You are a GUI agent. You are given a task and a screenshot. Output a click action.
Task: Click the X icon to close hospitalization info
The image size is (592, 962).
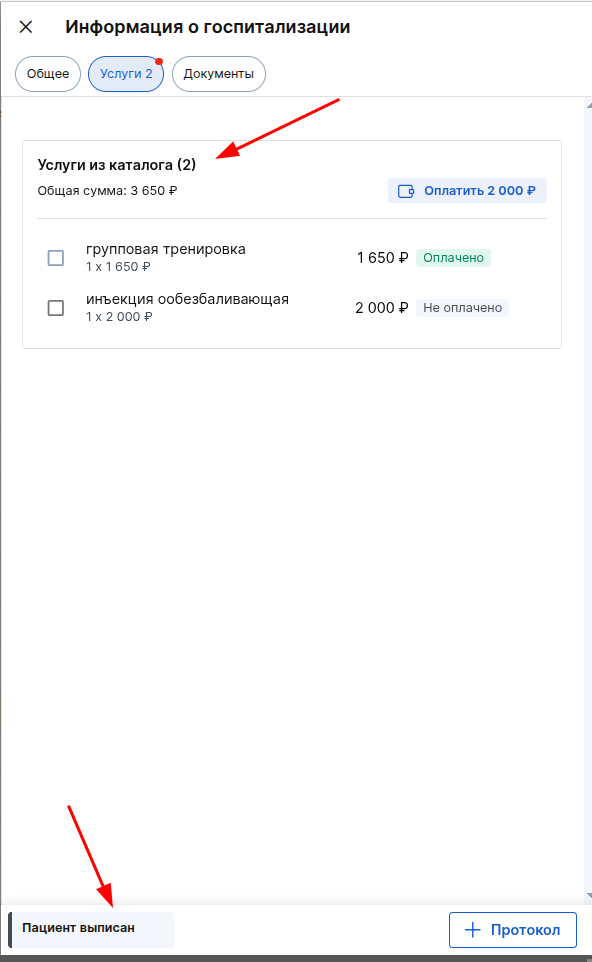click(x=25, y=27)
